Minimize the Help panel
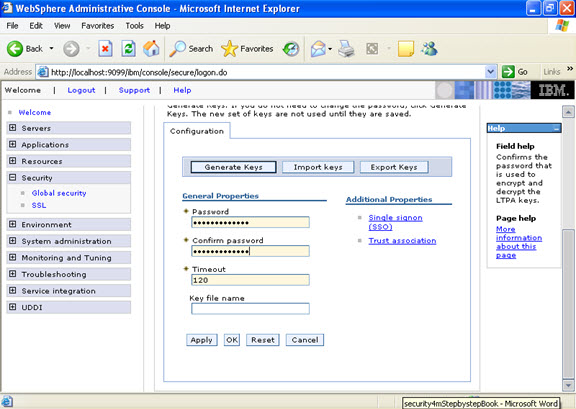The image size is (576, 409). [557, 129]
